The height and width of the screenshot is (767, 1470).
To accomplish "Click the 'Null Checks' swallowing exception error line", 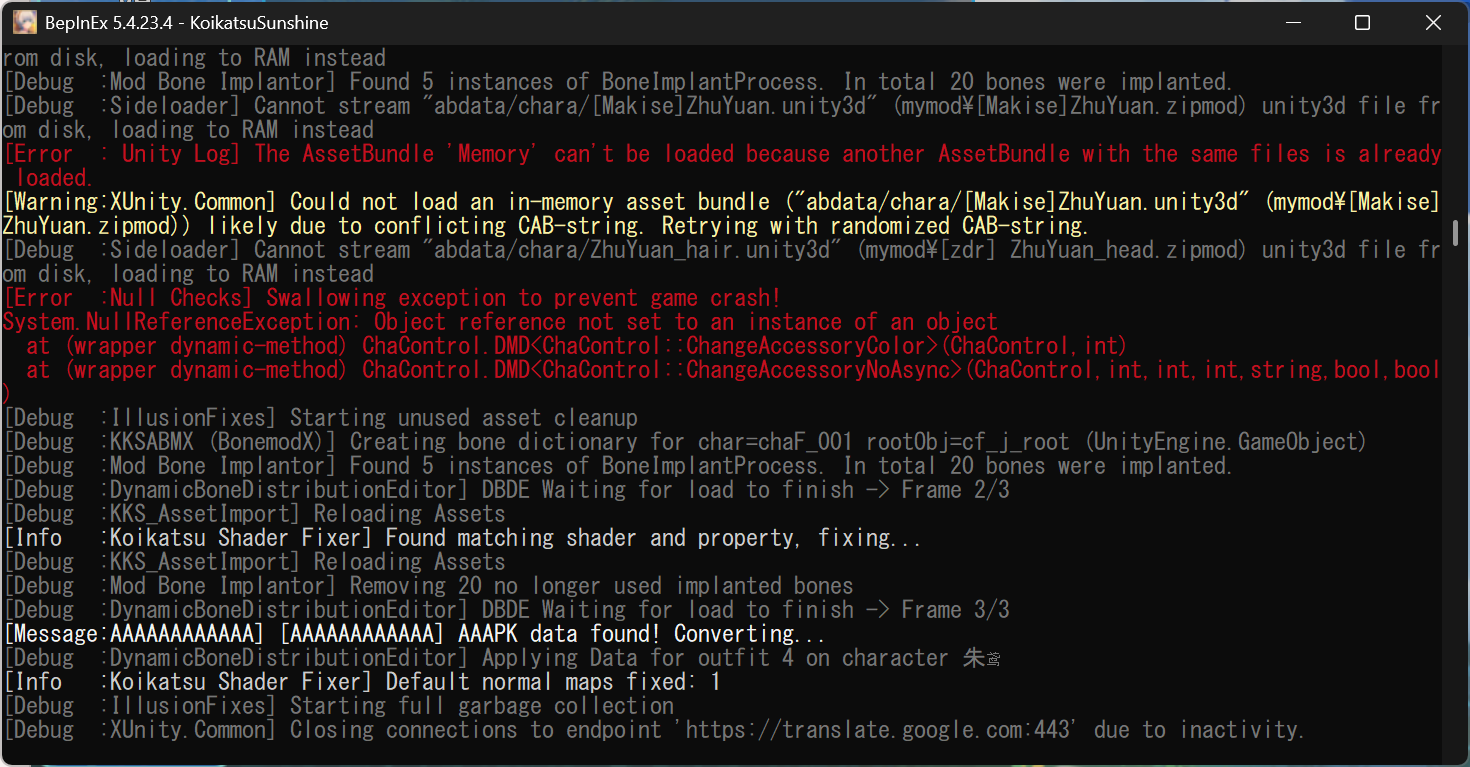I will pos(390,298).
